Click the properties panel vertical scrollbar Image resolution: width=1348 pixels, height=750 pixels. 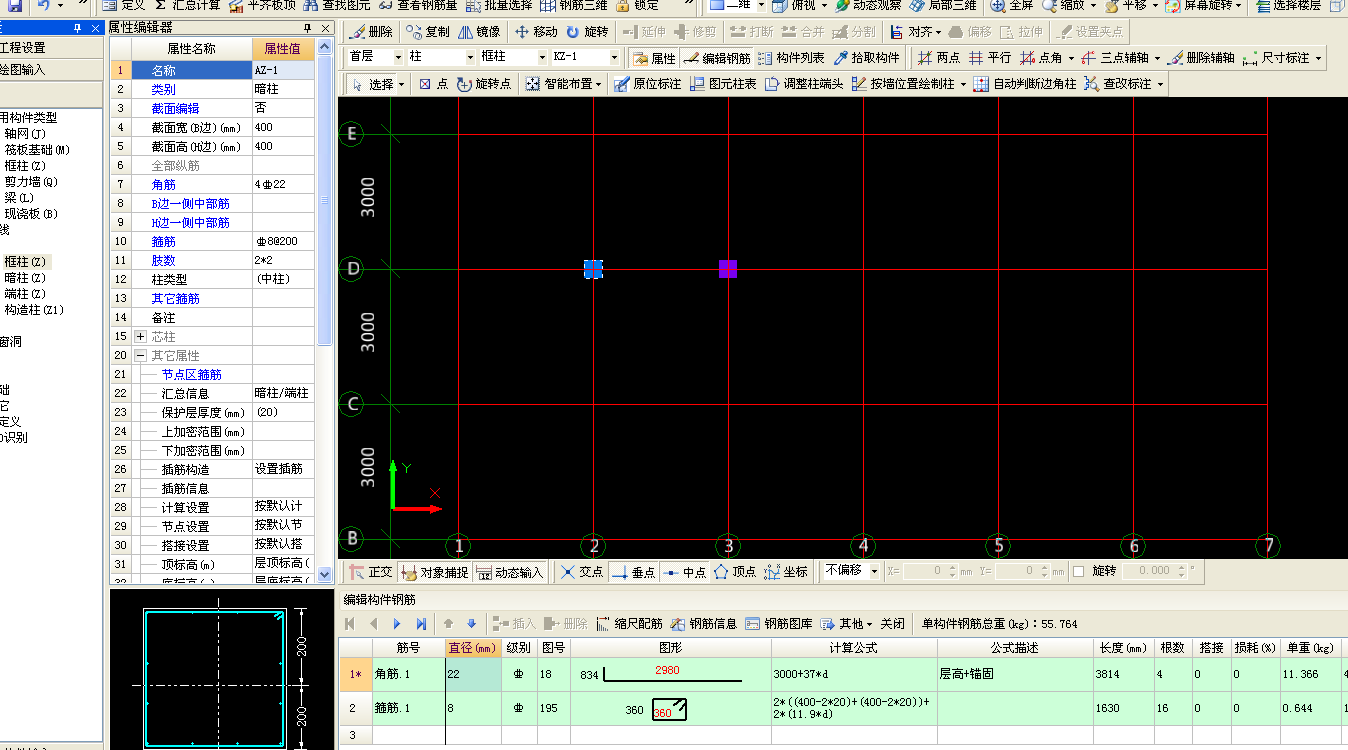(324, 310)
